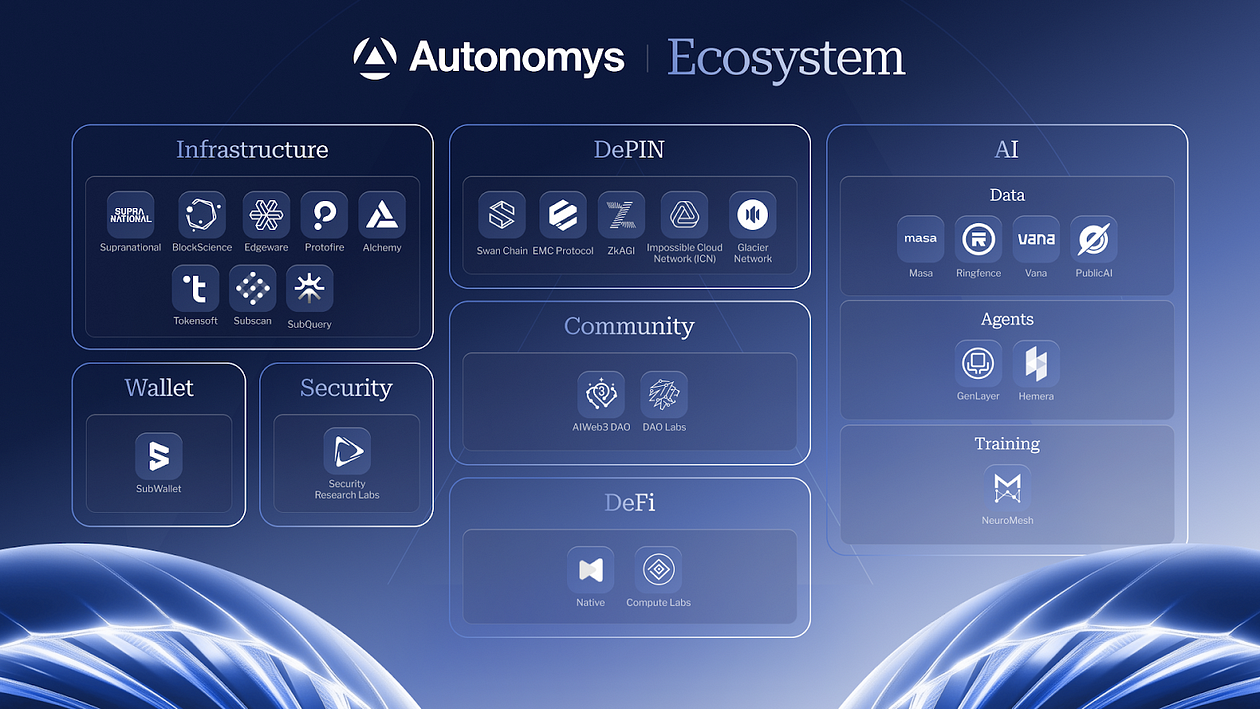The width and height of the screenshot is (1260, 709).
Task: Click the Masa logo icon
Action: [921, 239]
